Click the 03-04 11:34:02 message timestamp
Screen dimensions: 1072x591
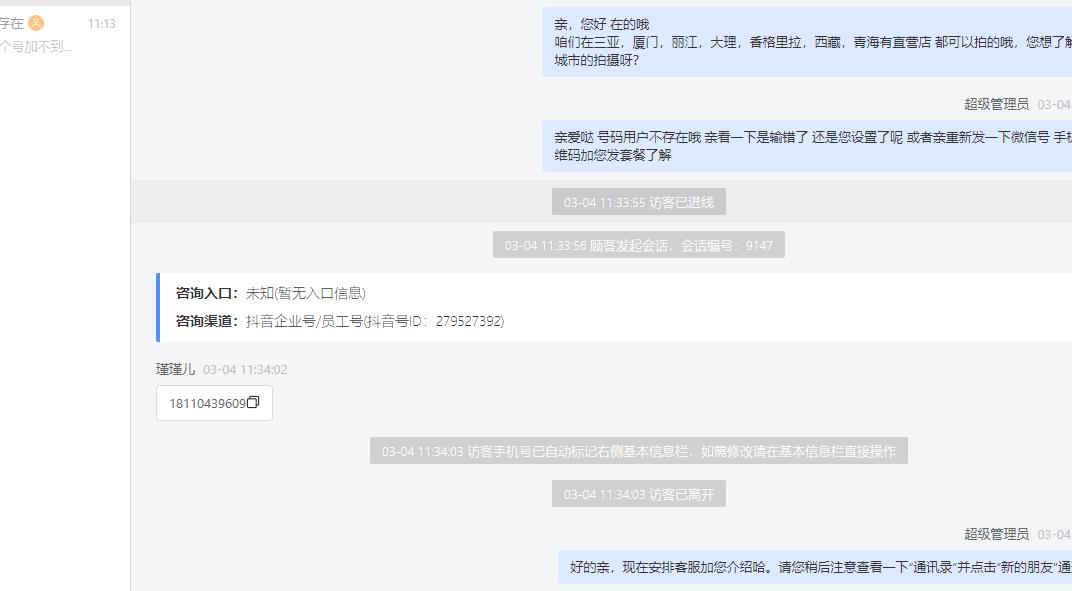coord(245,369)
